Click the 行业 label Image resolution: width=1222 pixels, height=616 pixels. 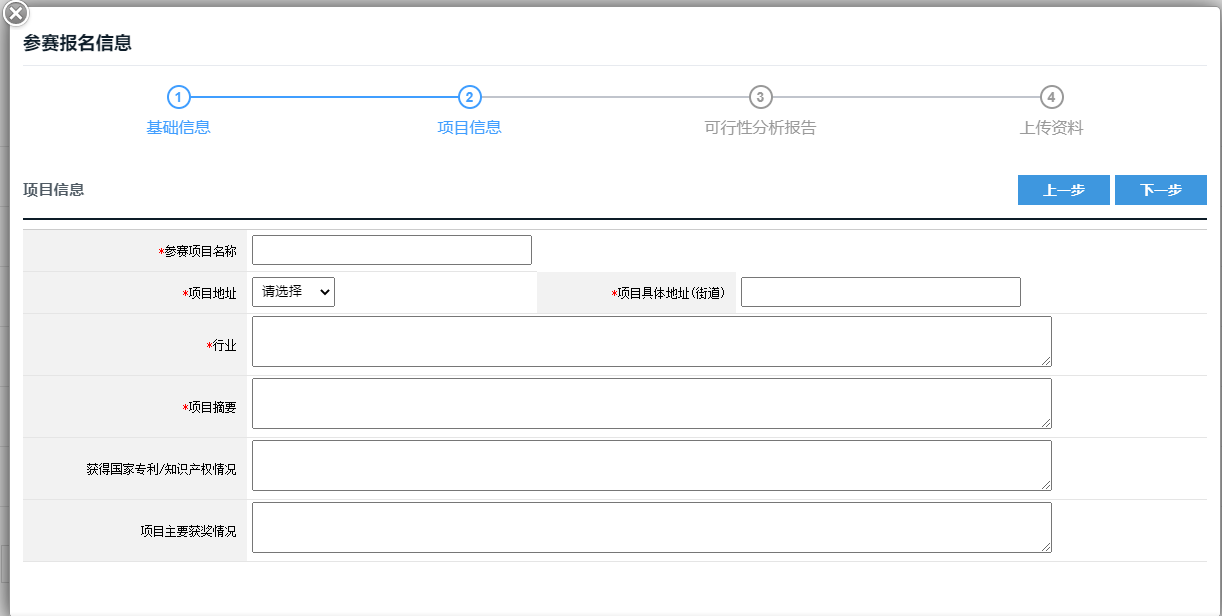pyautogui.click(x=222, y=346)
